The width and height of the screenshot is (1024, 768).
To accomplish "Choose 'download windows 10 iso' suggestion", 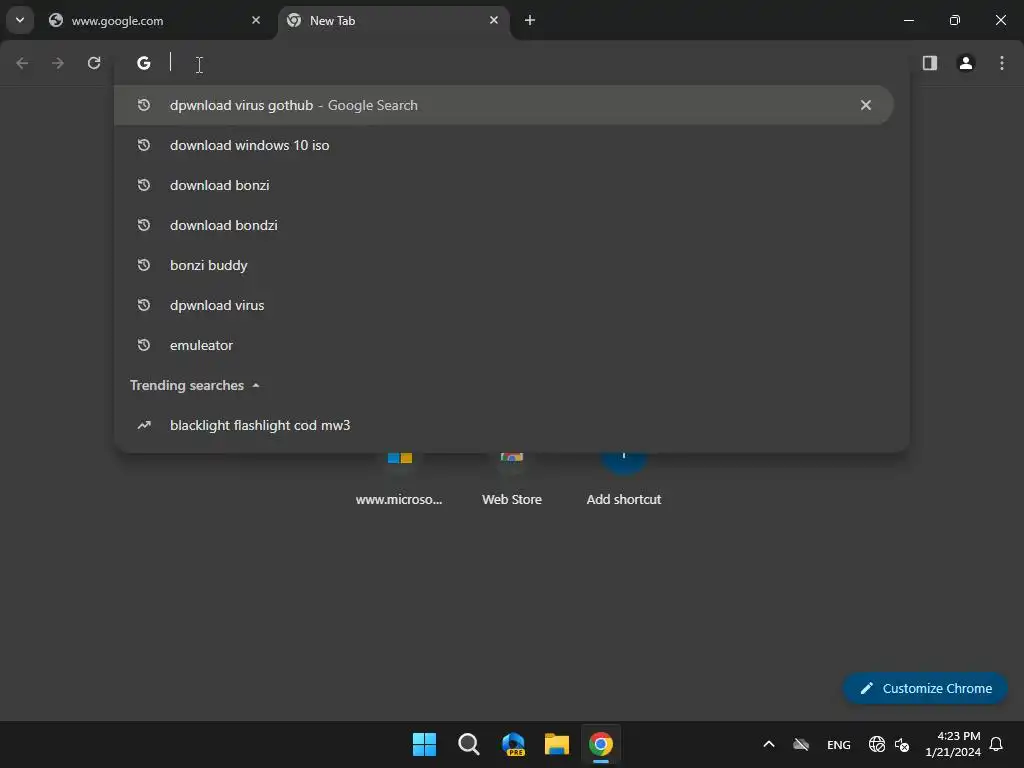I will [x=504, y=145].
